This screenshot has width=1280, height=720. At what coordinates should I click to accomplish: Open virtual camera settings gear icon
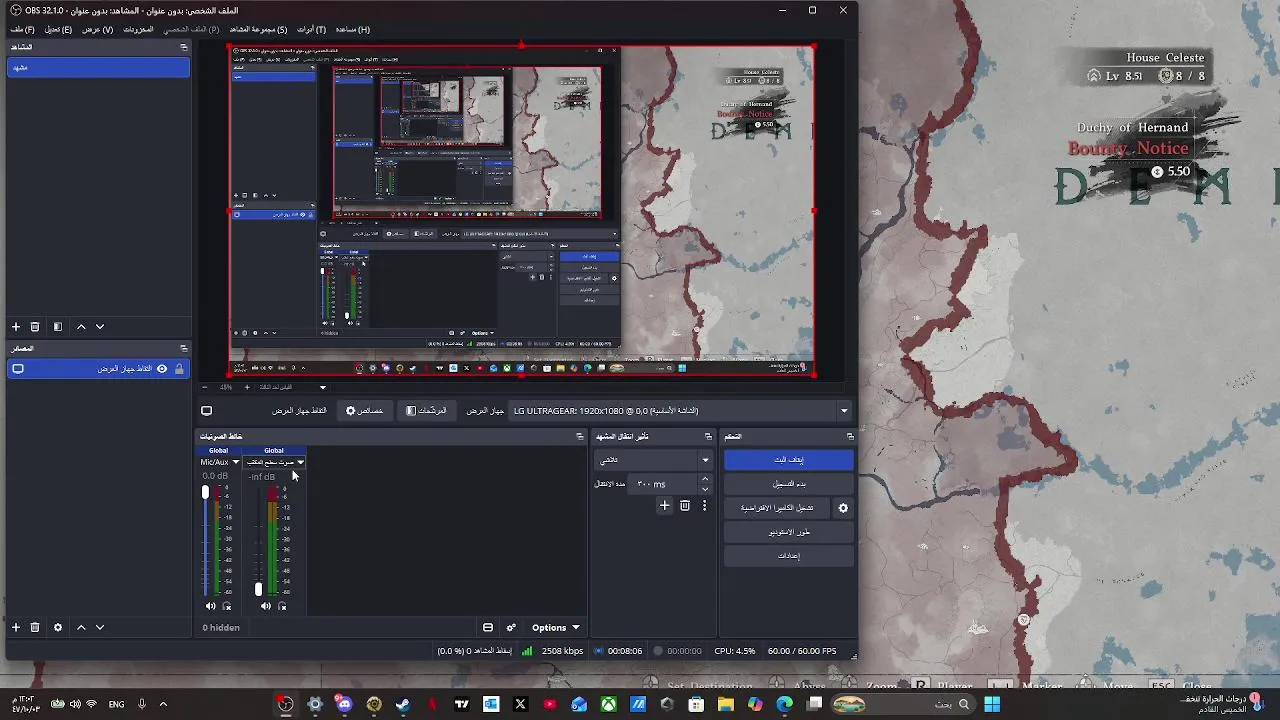pos(843,508)
